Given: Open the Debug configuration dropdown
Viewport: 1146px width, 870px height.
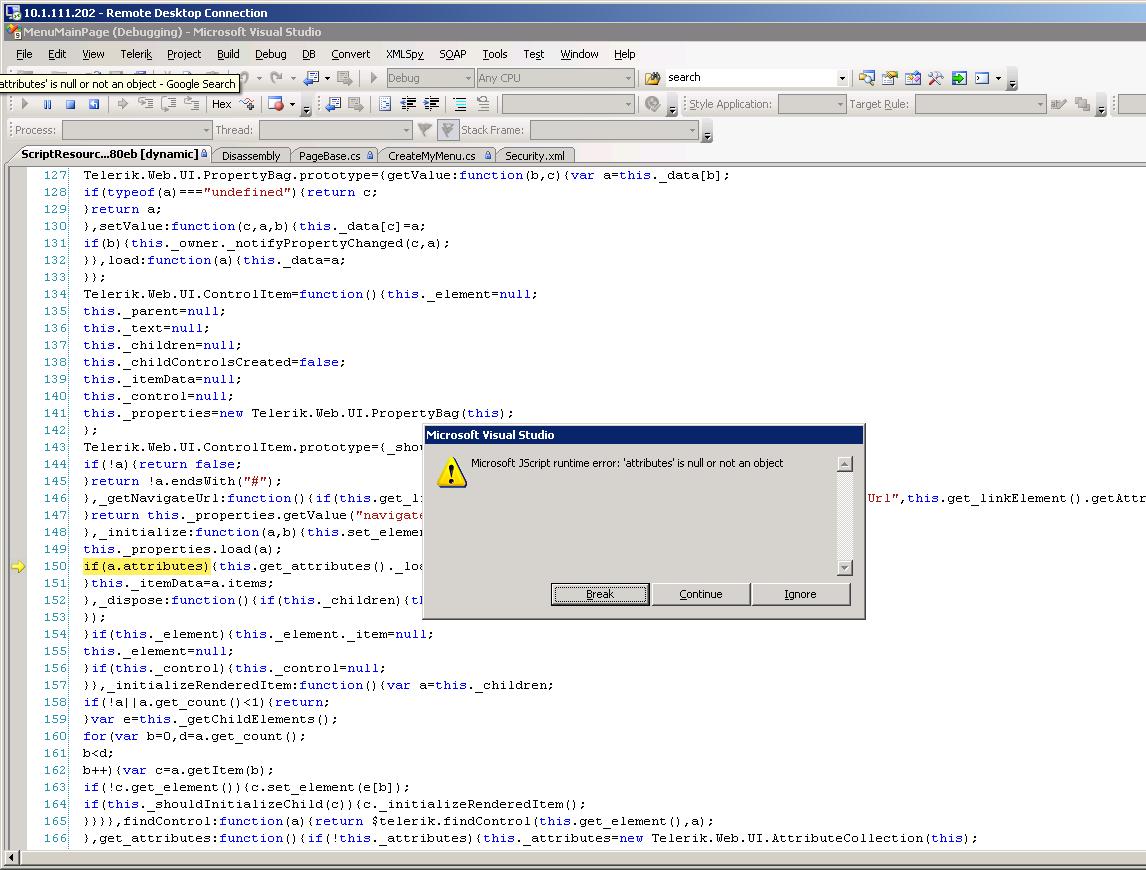Looking at the screenshot, I should coord(468,78).
